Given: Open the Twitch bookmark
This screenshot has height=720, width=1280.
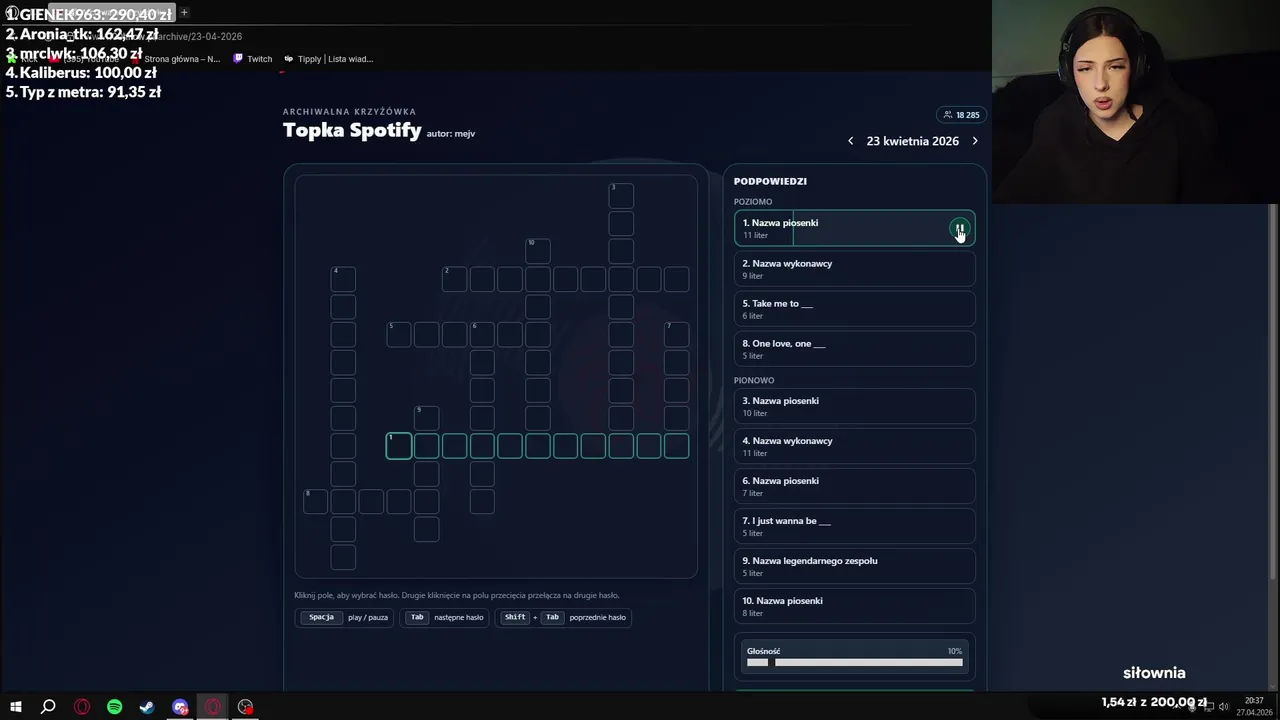Looking at the screenshot, I should click(252, 59).
